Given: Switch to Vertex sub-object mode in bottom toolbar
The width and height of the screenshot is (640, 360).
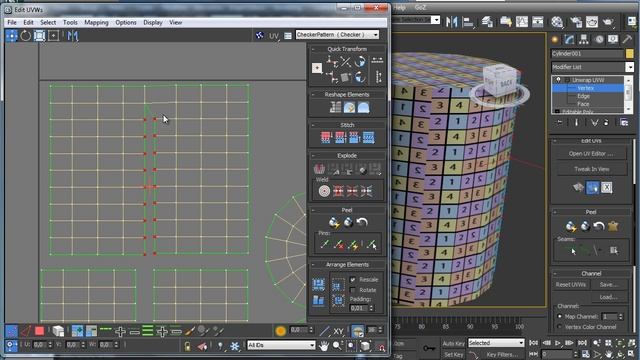Looking at the screenshot, I should pyautogui.click(x=11, y=331).
